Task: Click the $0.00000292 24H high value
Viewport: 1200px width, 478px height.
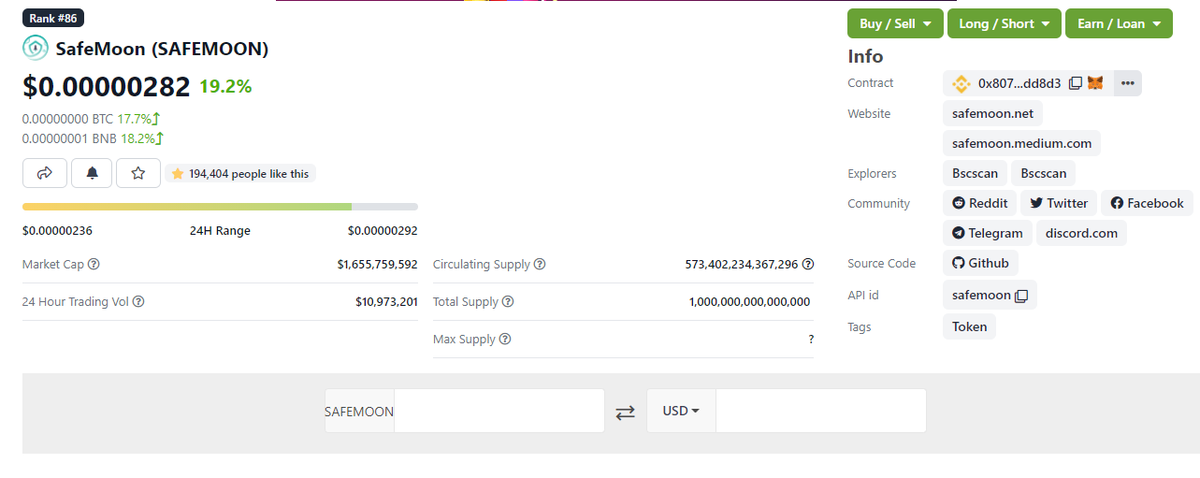Action: tap(382, 231)
